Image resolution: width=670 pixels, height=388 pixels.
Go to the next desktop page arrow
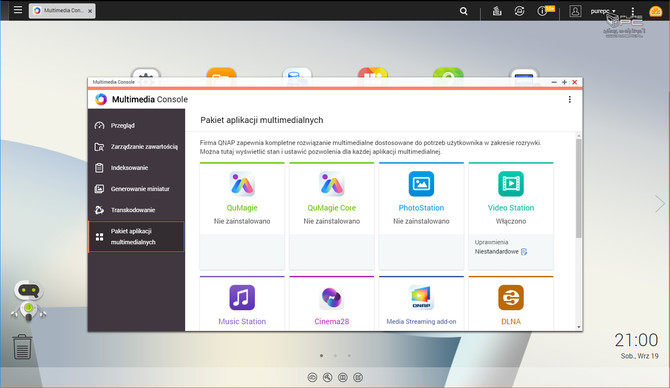660,203
